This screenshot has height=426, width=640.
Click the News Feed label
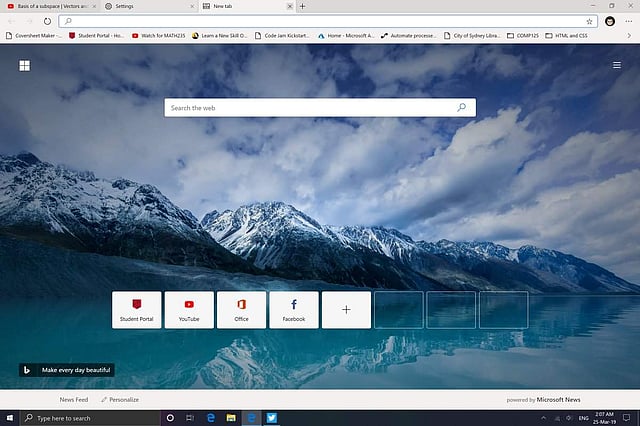[74, 399]
